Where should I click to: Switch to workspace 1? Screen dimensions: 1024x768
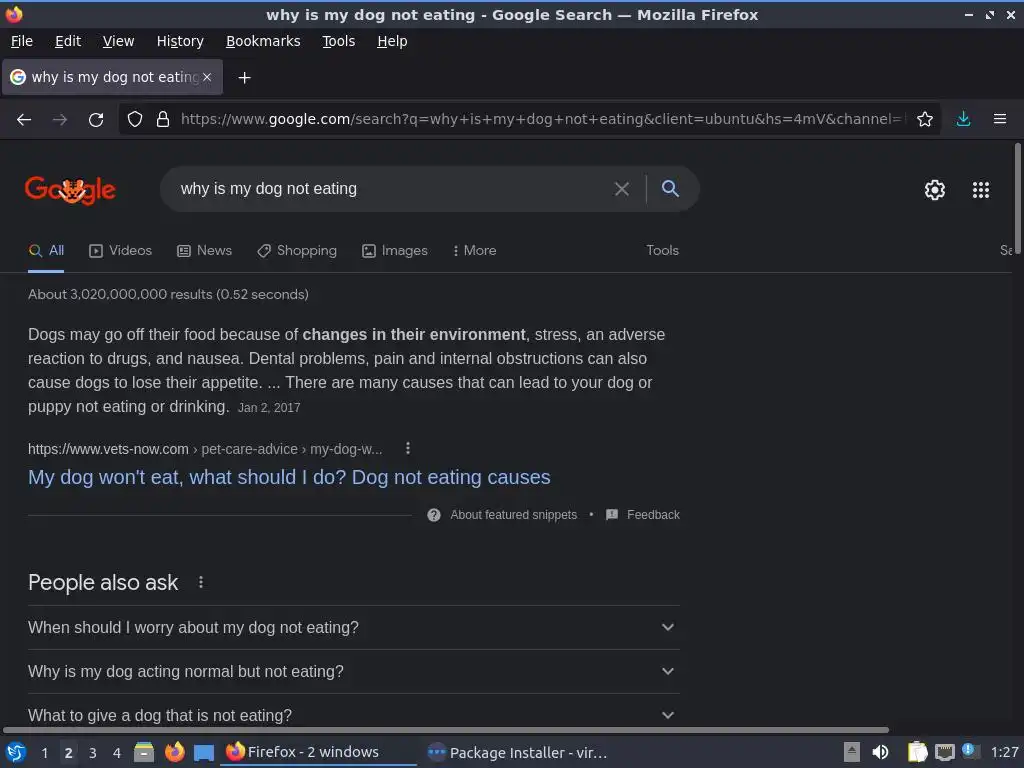click(44, 753)
